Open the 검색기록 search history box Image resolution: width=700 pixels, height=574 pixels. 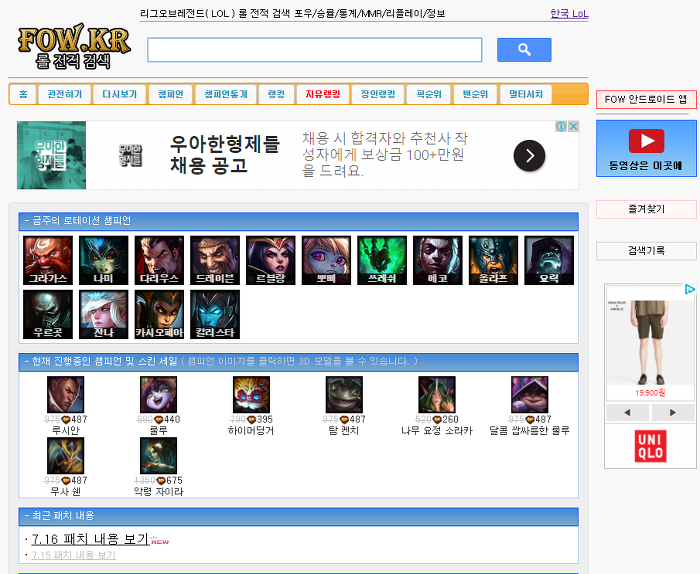[646, 250]
